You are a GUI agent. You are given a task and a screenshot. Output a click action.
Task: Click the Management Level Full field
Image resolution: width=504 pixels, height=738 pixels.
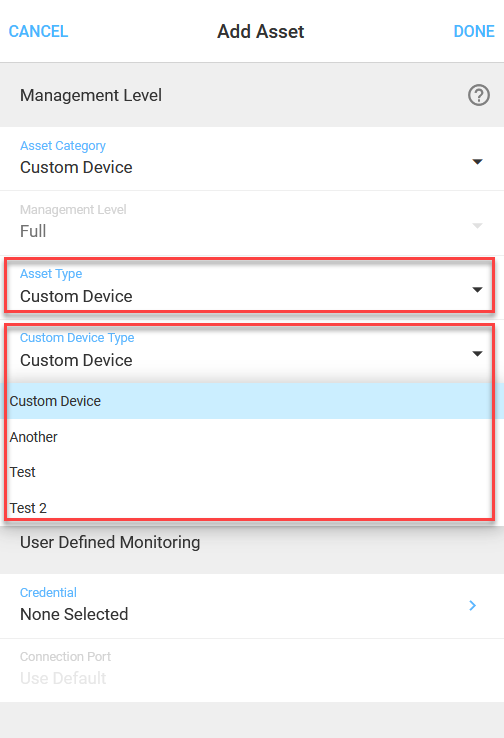coord(252,223)
